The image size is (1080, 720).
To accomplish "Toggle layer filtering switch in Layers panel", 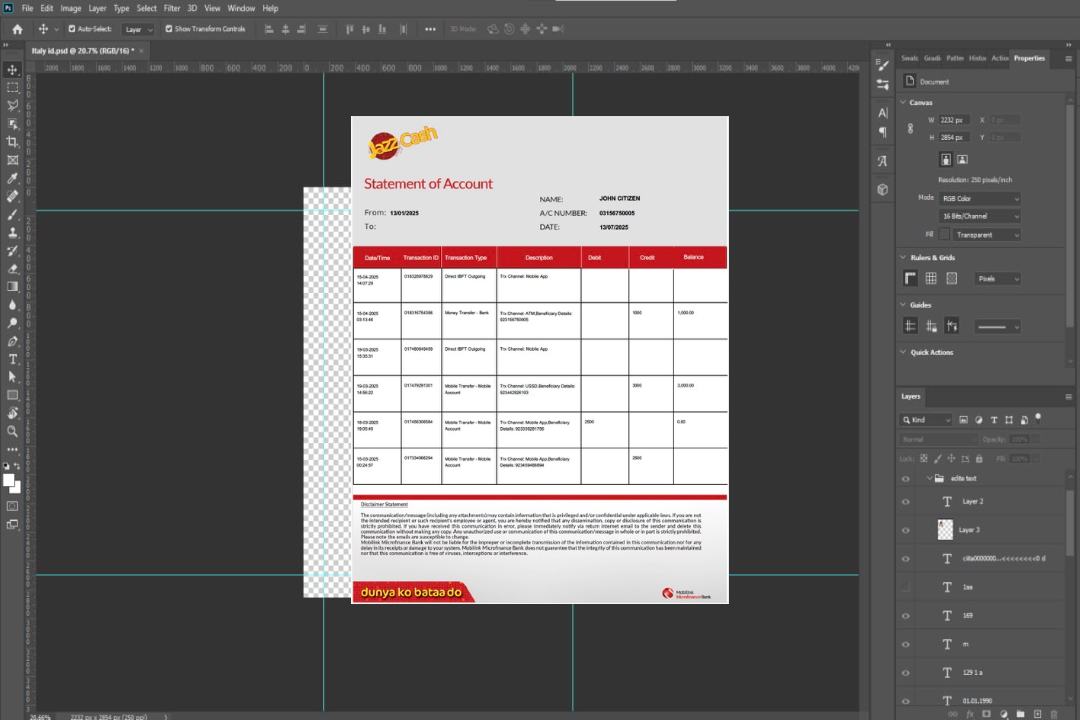I will click(x=1038, y=418).
